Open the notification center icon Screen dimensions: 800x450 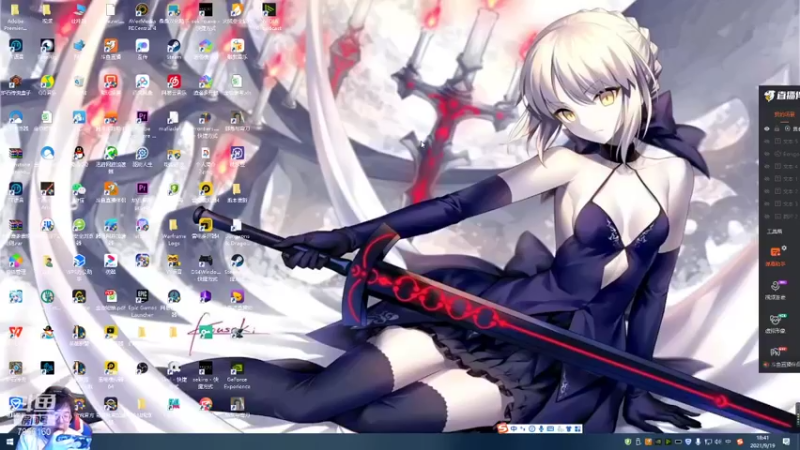point(786,442)
